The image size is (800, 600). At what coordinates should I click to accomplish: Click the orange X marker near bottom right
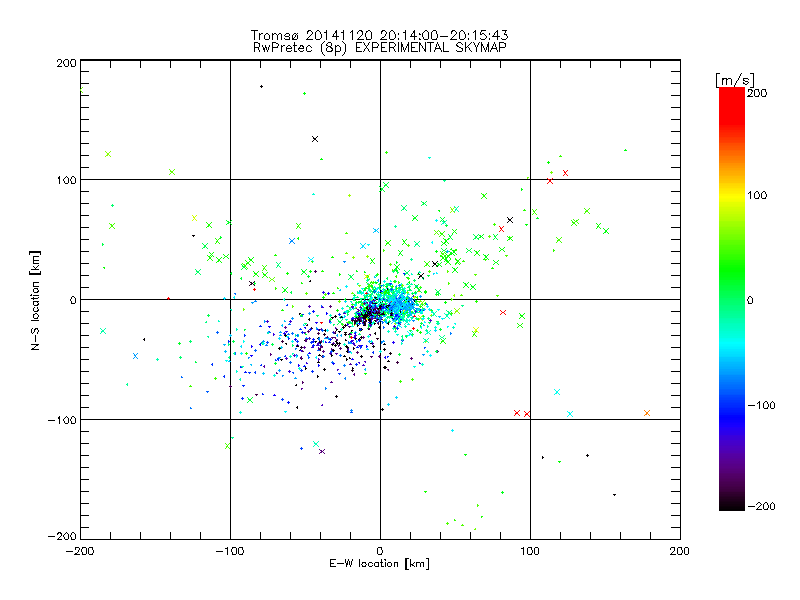pyautogui.click(x=647, y=413)
